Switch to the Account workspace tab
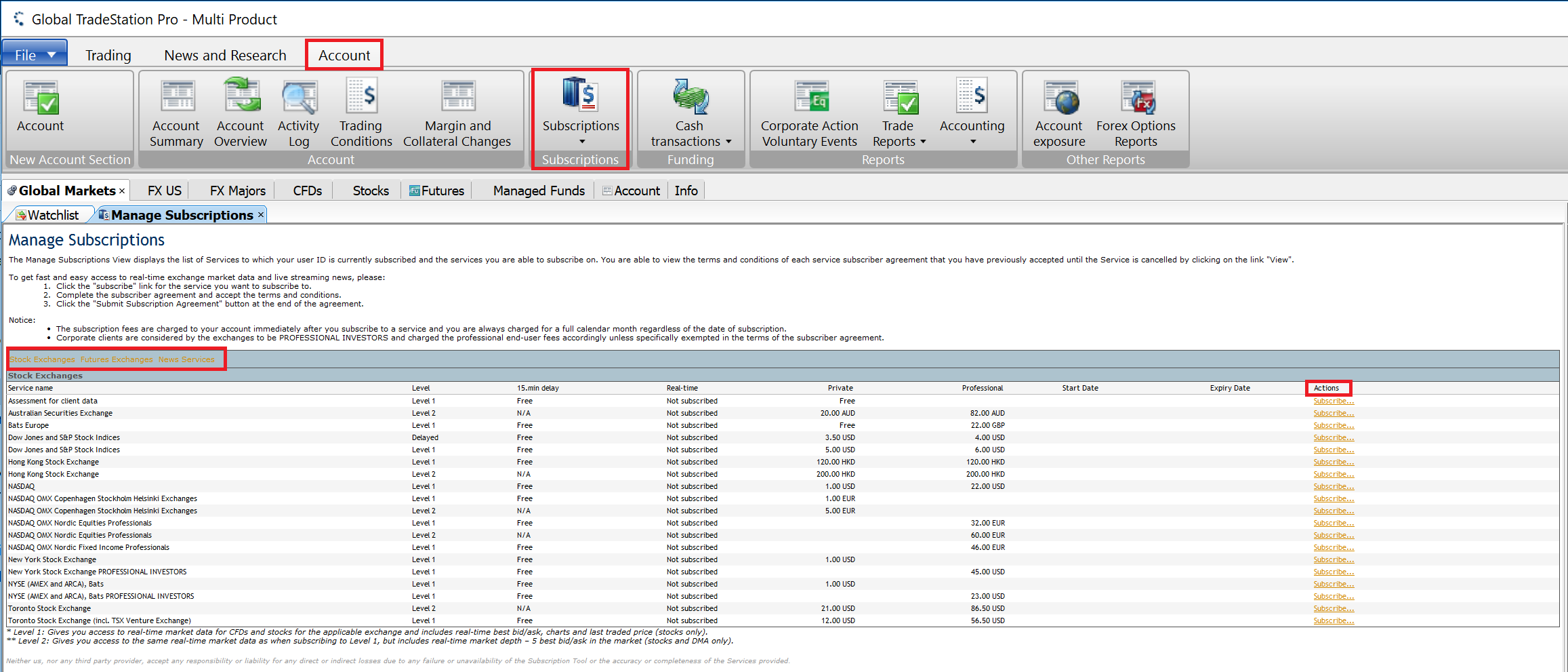This screenshot has width=1568, height=672. coord(631,191)
